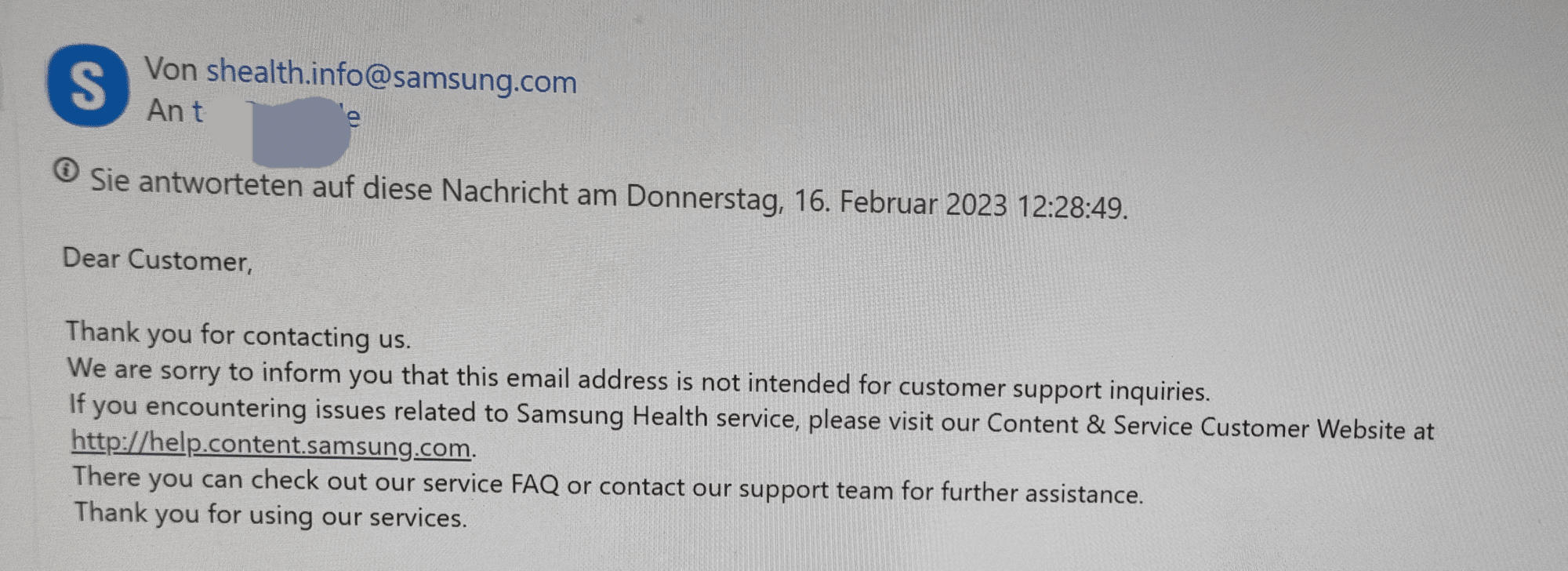Viewport: 1568px width, 571px height.
Task: Open sender address shealth.info@samsung.com
Action: 391,76
